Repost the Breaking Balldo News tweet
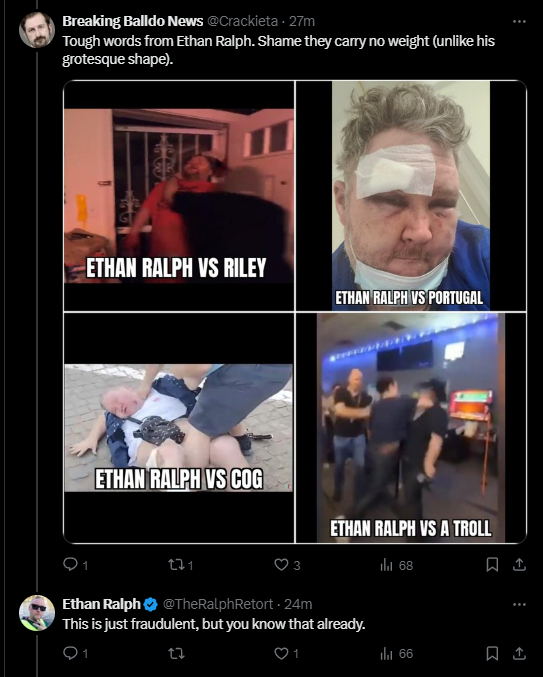543x677 pixels. [x=180, y=565]
